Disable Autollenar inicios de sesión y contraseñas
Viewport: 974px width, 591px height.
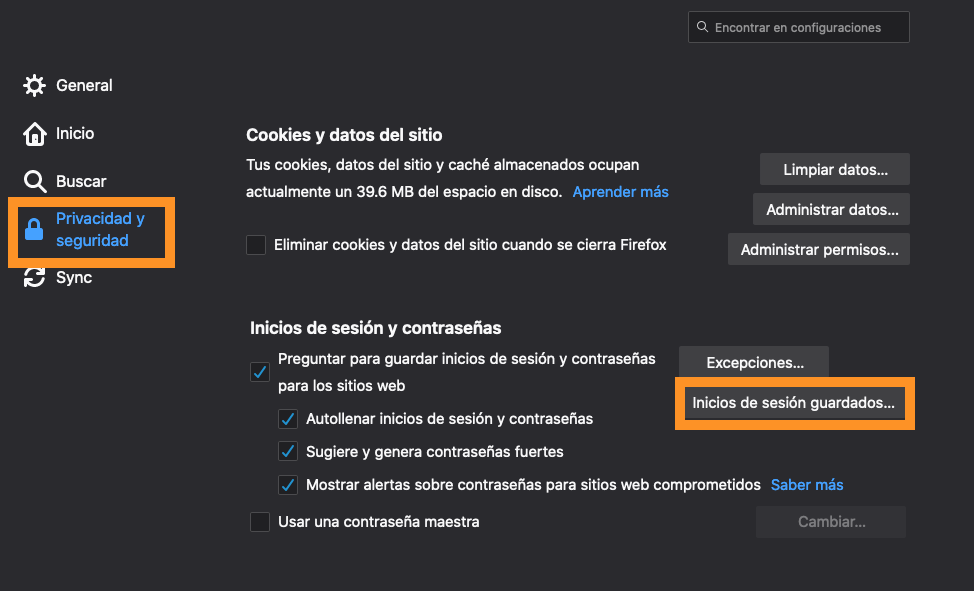click(288, 419)
